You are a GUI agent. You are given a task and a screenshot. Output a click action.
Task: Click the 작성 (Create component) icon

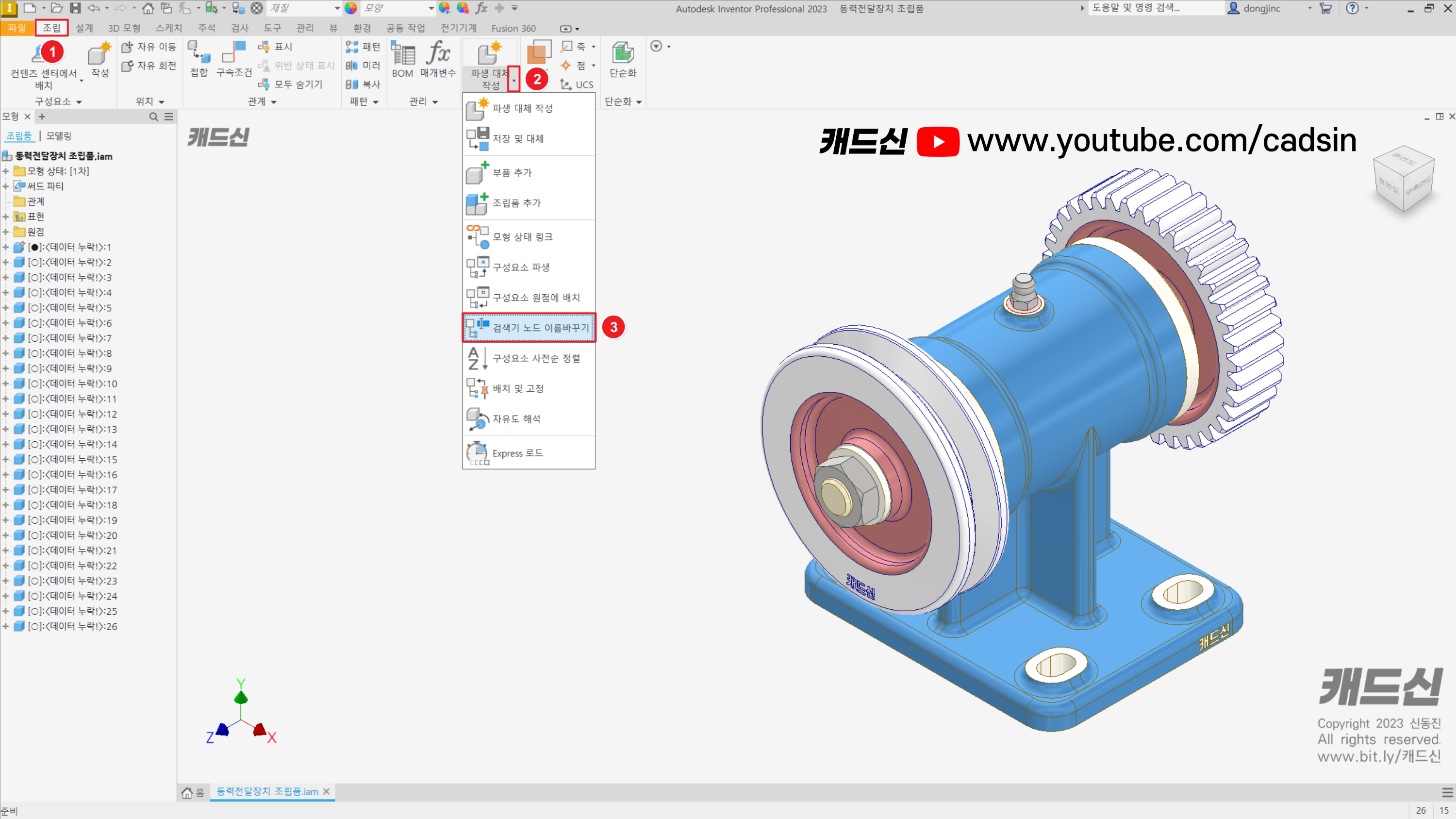pos(99,59)
